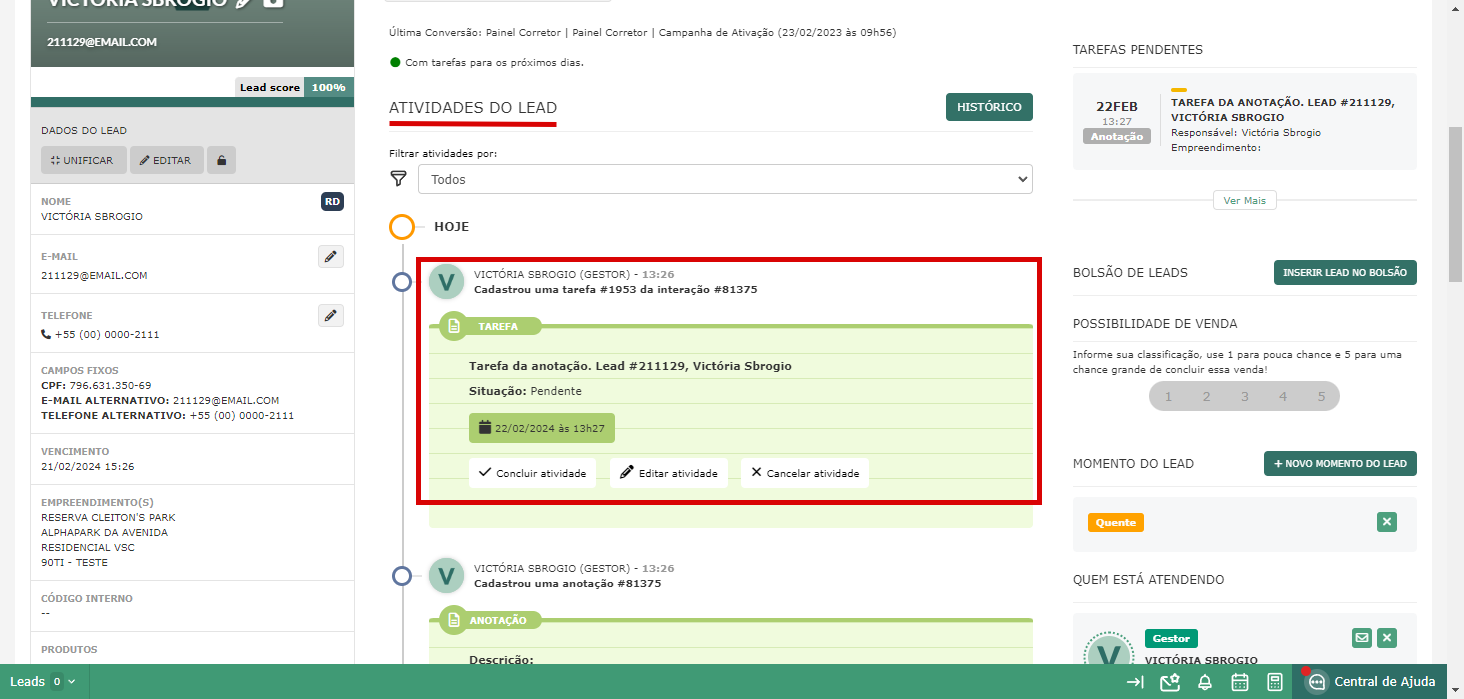This screenshot has height=699, width=1464.
Task: Click the 'Situação: Pendente' text
Action: [525, 391]
